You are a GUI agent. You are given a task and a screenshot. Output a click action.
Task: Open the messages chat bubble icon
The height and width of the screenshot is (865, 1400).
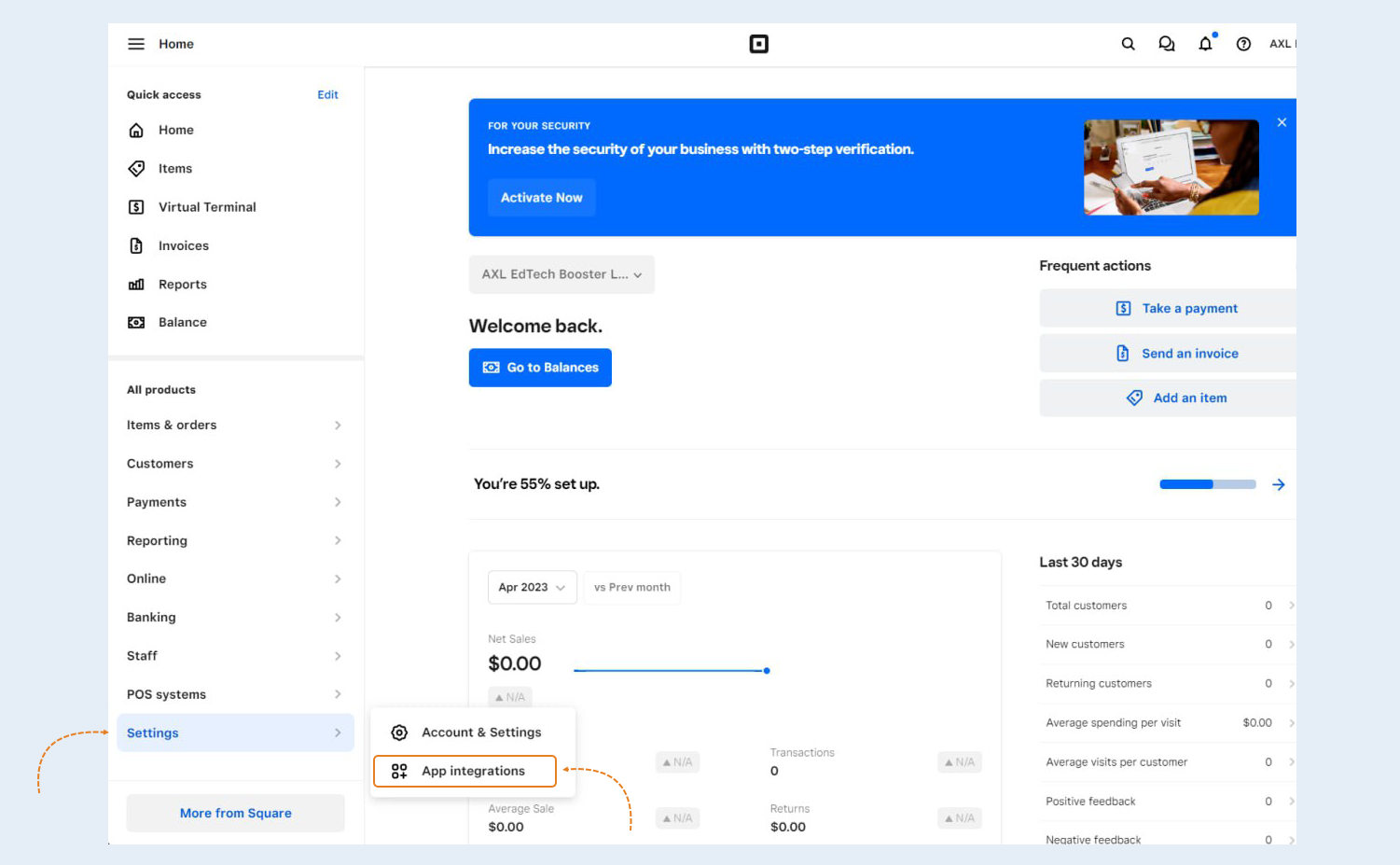tap(1166, 44)
